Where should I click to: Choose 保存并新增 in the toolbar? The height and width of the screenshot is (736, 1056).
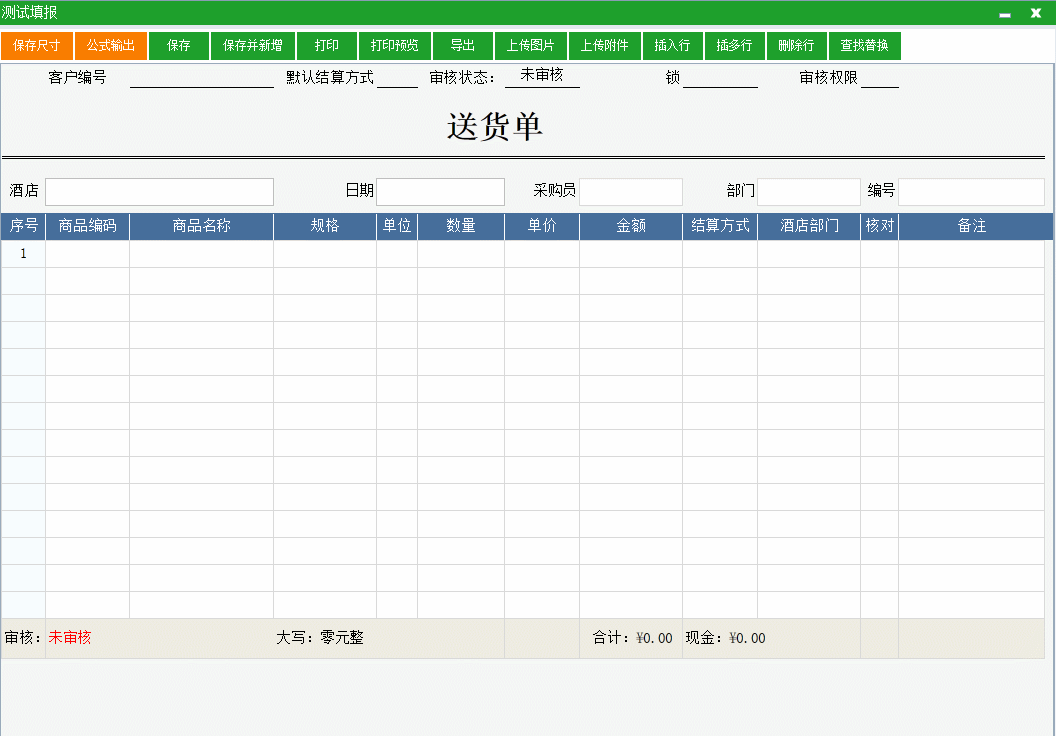[x=253, y=46]
